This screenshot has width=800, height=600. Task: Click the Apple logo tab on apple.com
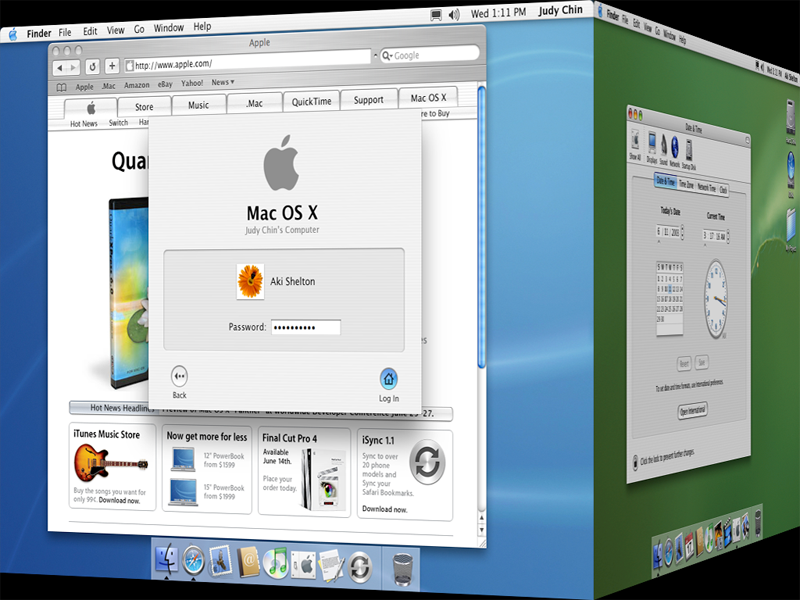point(91,109)
